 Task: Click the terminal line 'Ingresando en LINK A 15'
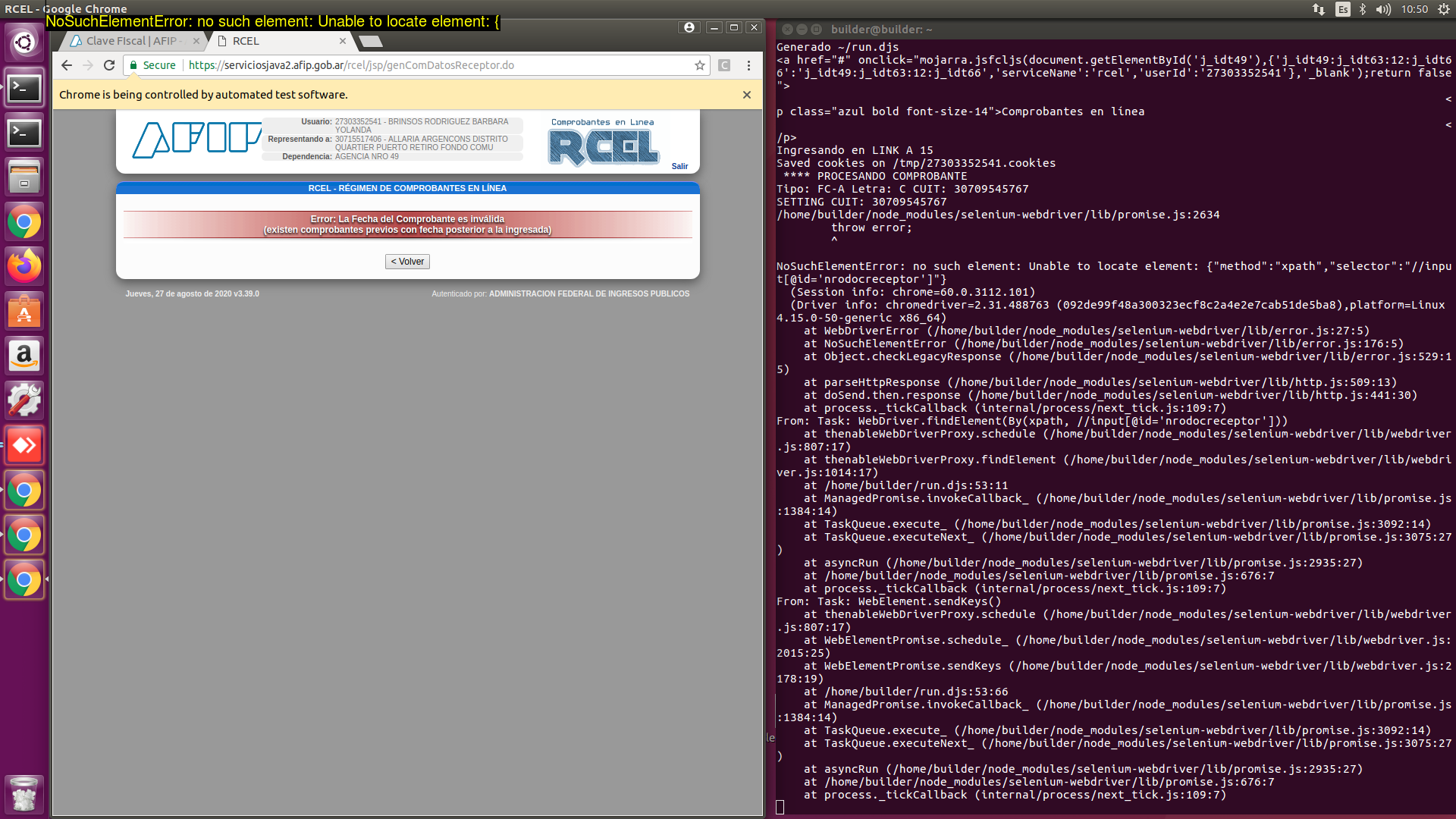click(855, 150)
